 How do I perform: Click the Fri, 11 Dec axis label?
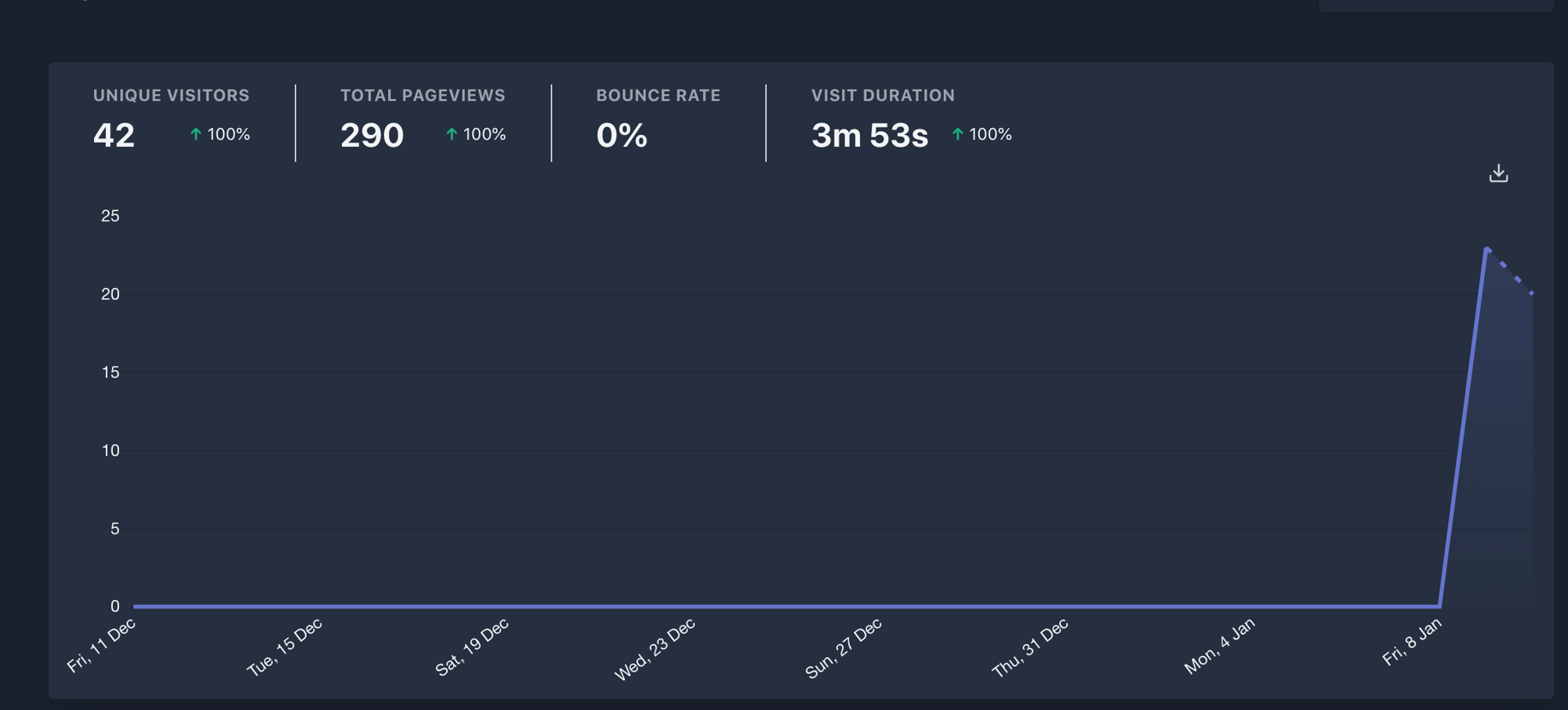click(102, 645)
